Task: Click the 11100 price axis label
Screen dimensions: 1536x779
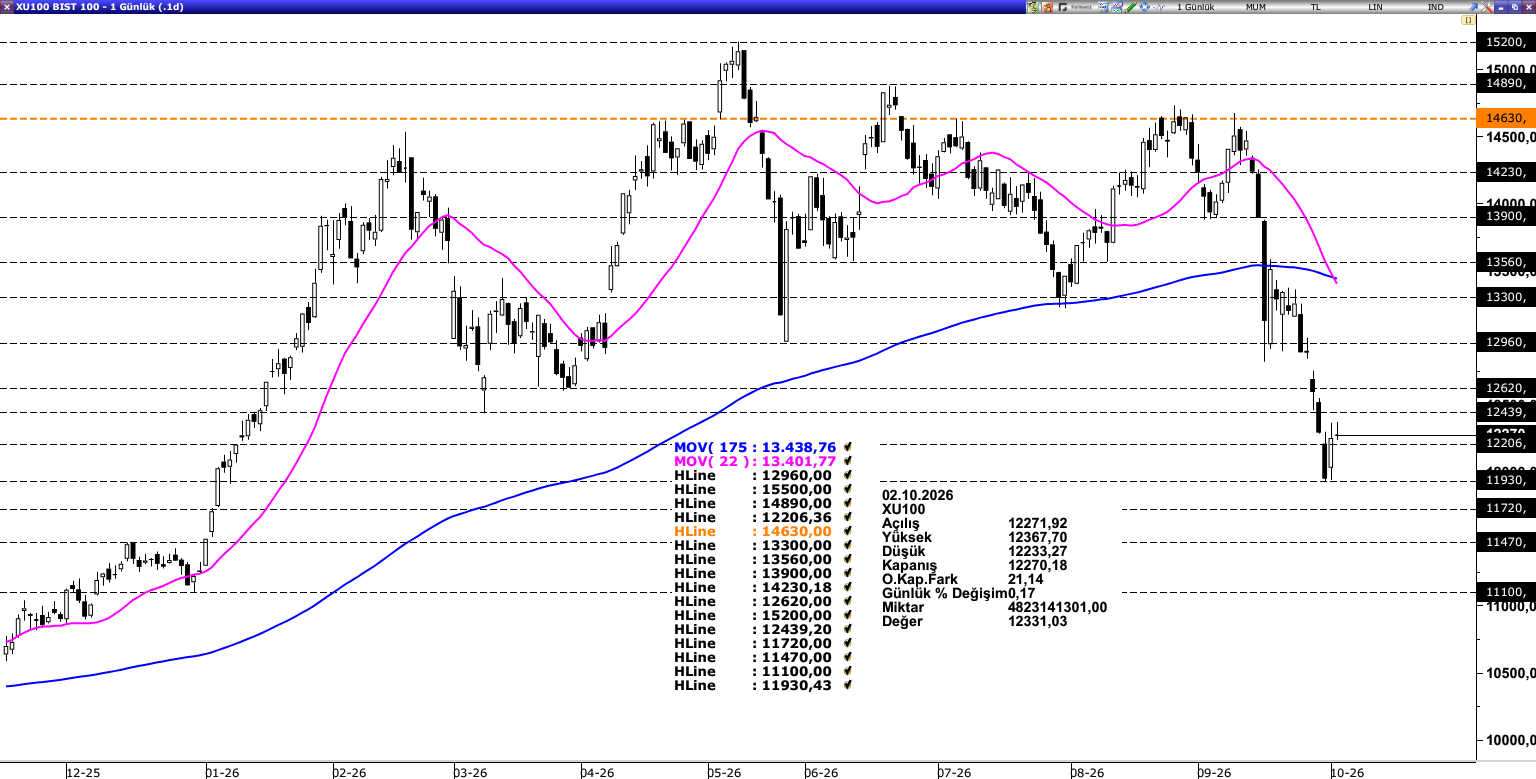Action: [1505, 592]
